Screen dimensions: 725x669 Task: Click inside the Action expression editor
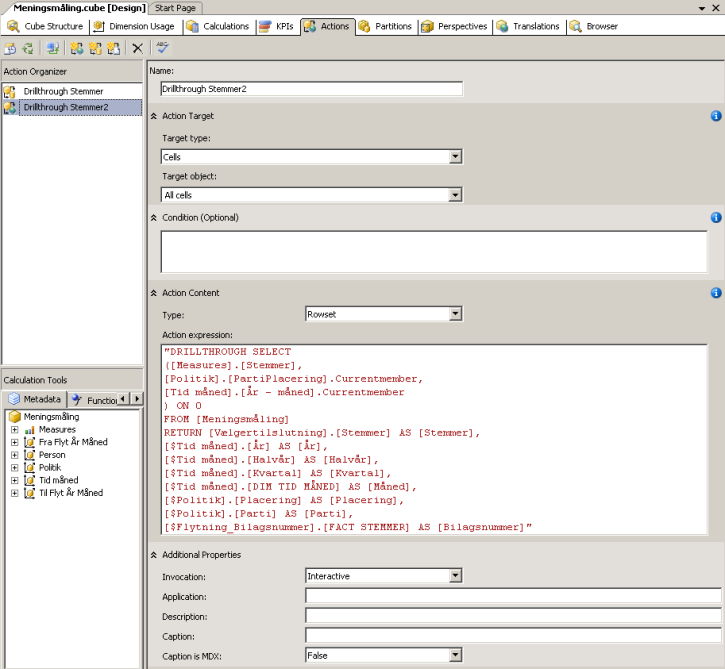434,440
